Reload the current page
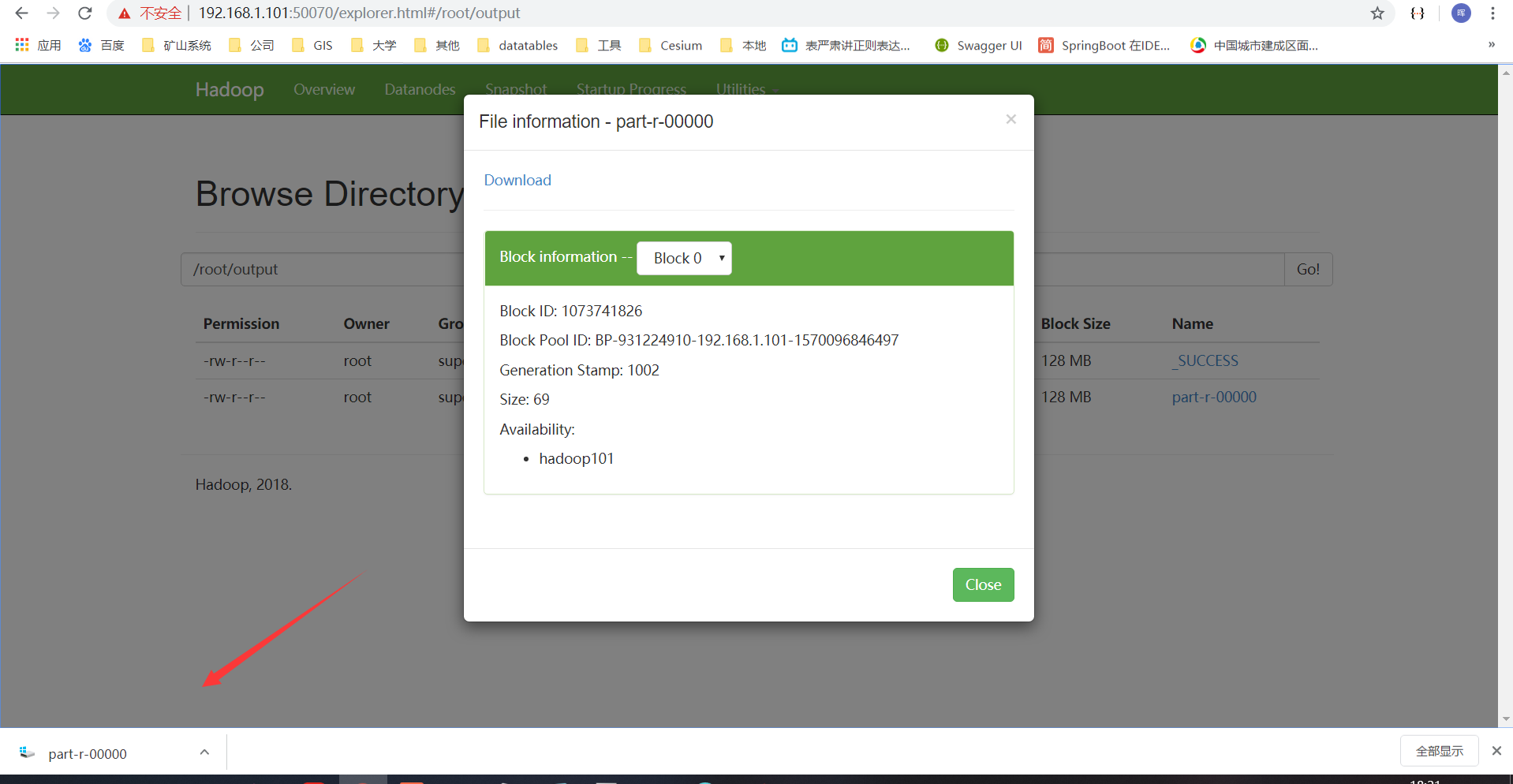This screenshot has width=1513, height=784. (x=84, y=13)
